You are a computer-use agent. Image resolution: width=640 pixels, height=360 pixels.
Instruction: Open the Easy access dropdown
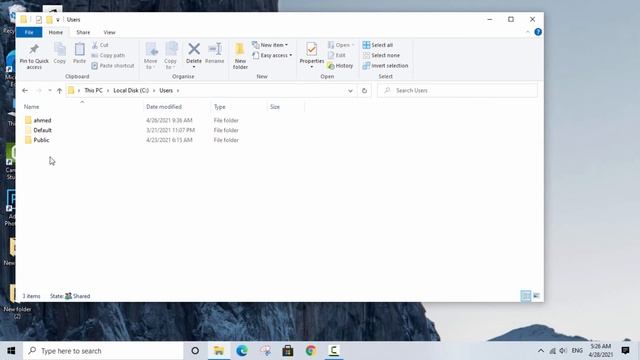click(x=272, y=55)
